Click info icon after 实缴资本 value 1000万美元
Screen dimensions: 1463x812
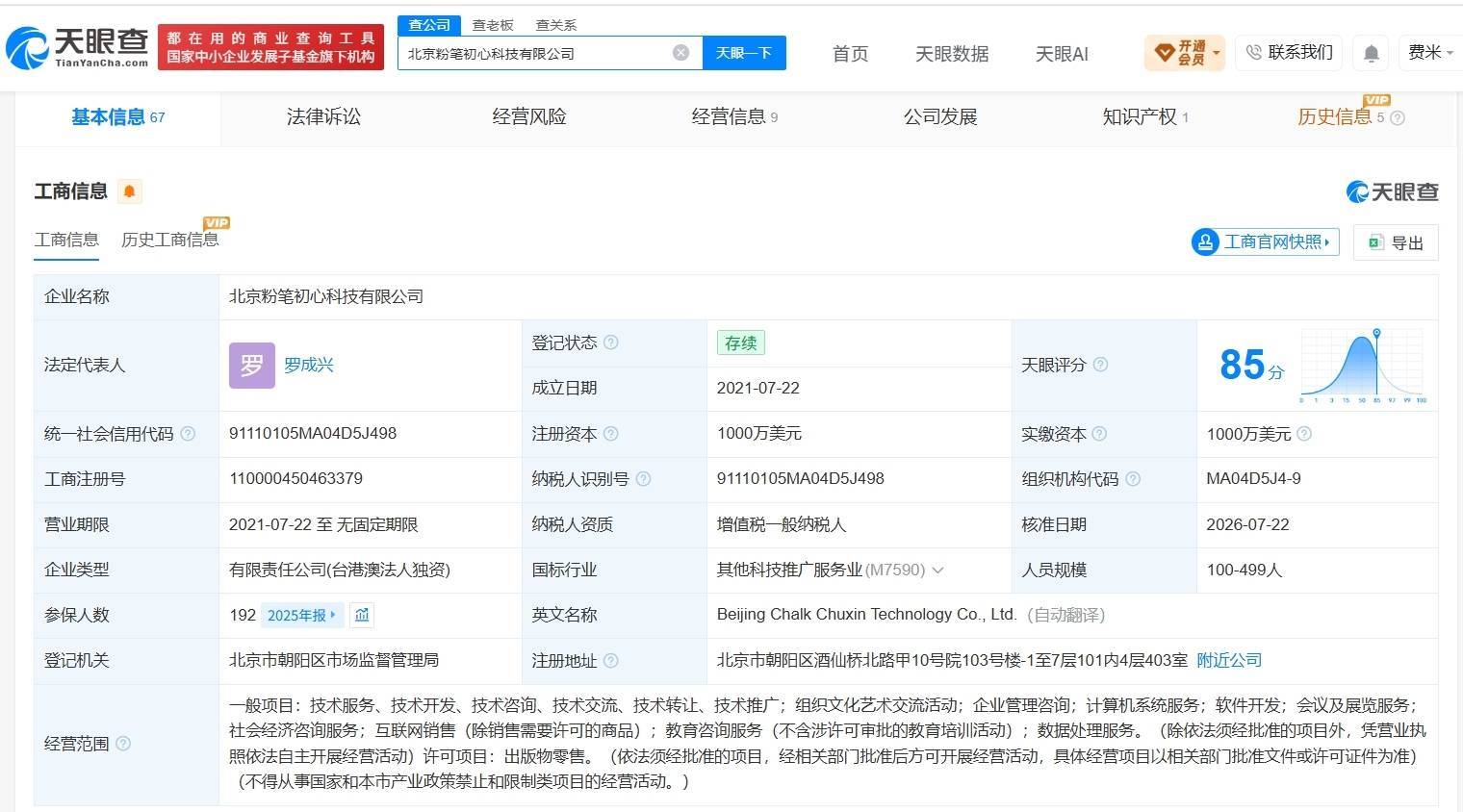tap(1304, 434)
